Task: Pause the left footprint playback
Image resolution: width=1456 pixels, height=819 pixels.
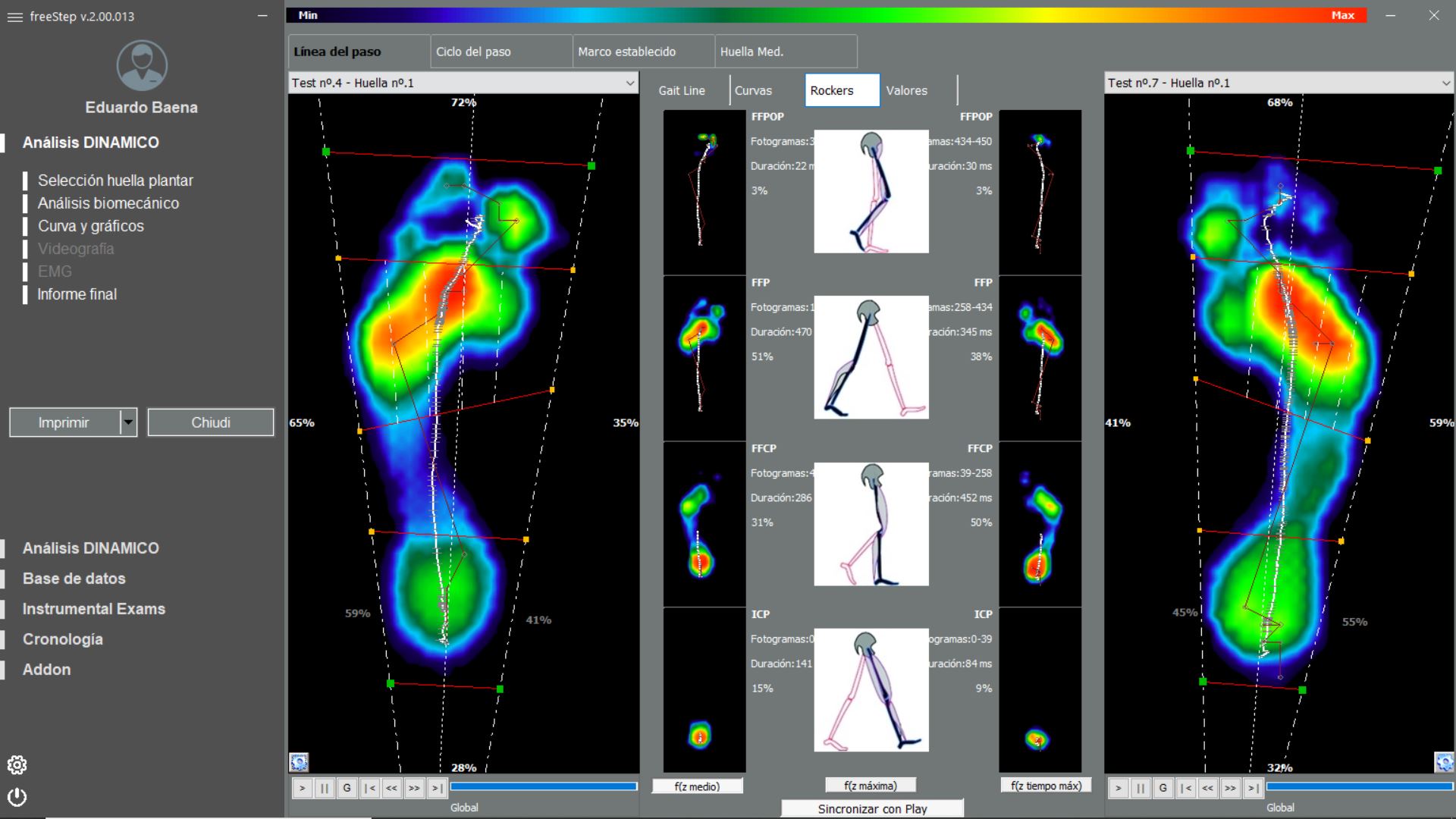Action: [325, 788]
